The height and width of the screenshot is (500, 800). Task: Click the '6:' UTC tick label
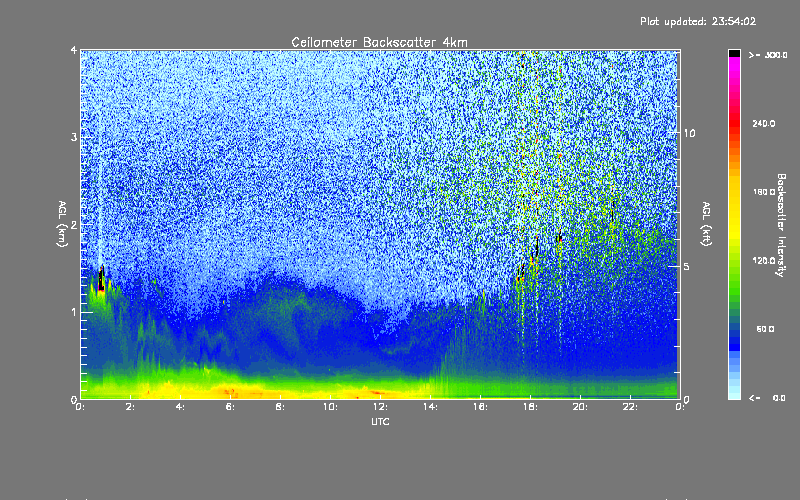pos(231,407)
